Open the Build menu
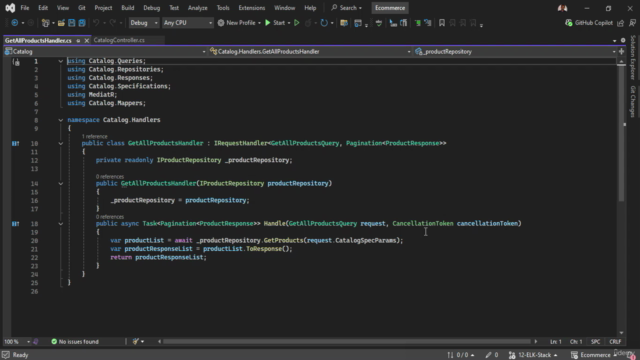 pos(128,8)
